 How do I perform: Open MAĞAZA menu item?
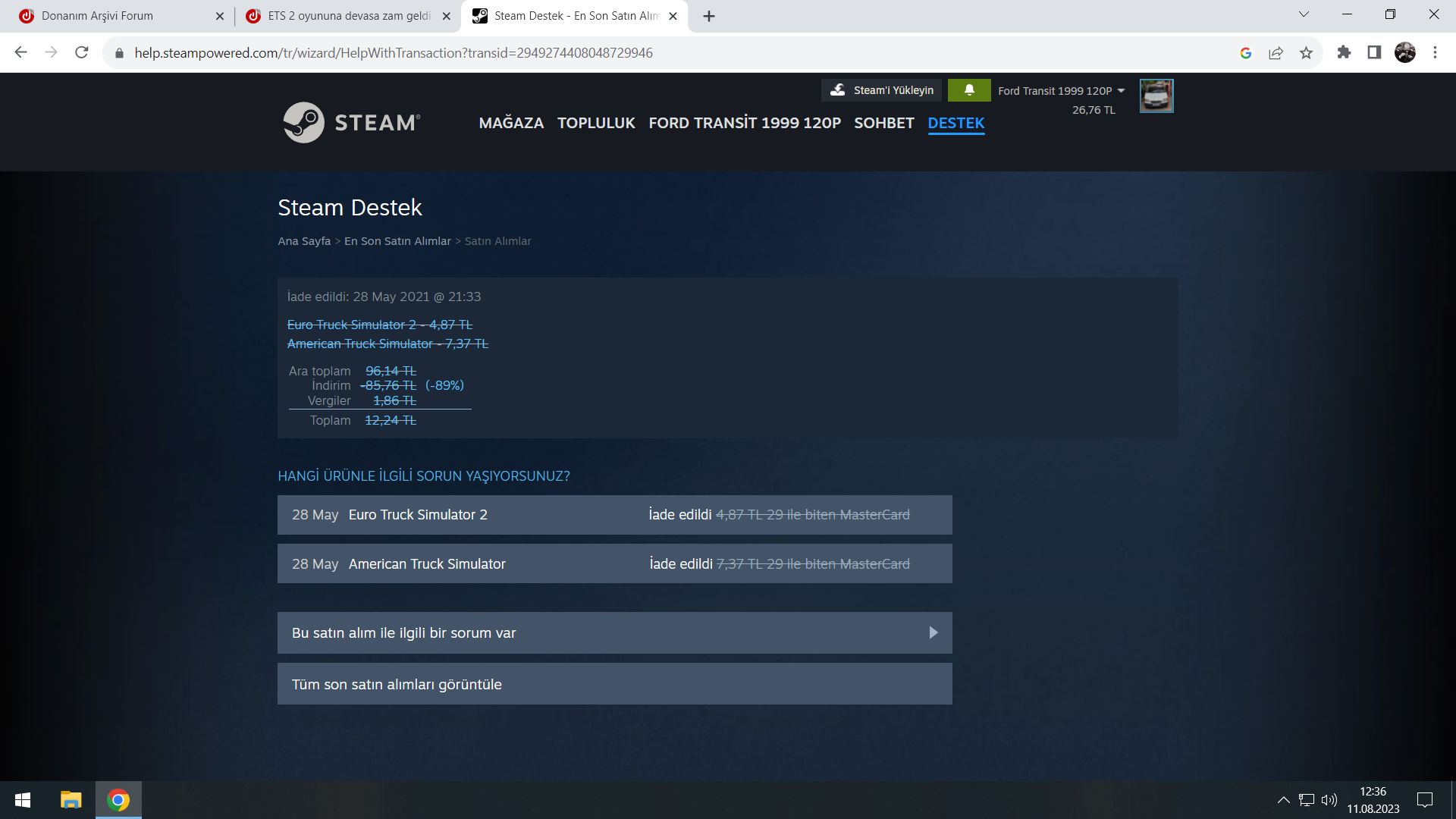click(511, 123)
